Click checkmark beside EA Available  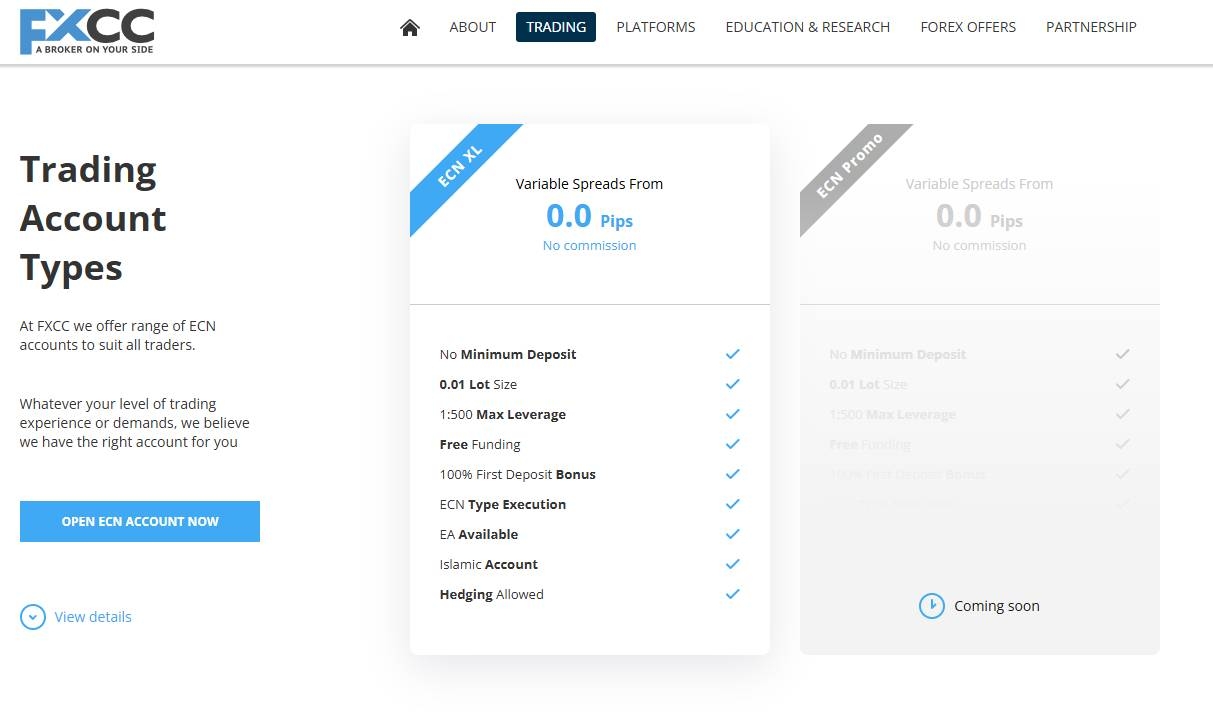733,534
